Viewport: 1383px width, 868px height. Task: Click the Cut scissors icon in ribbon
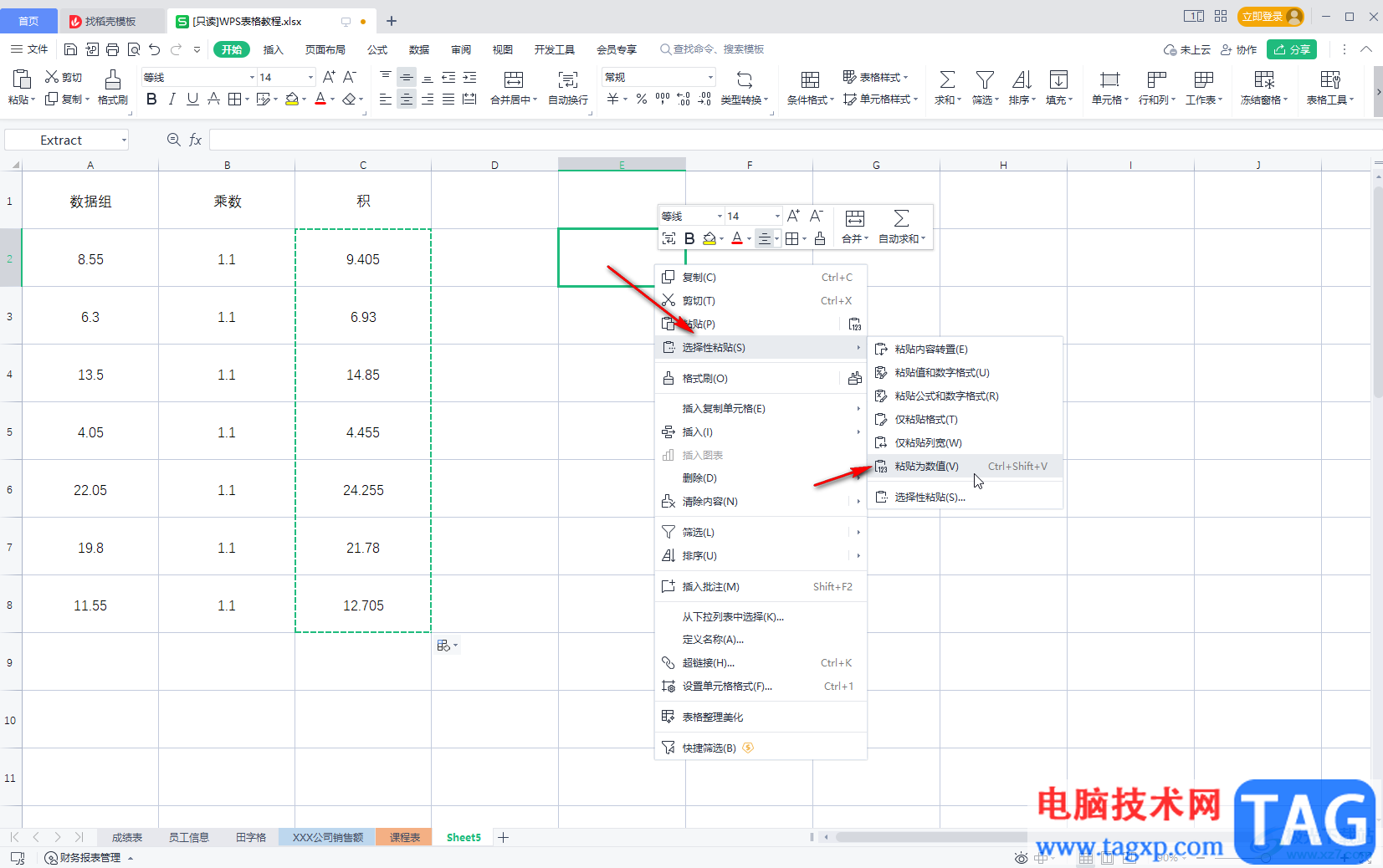[52, 77]
